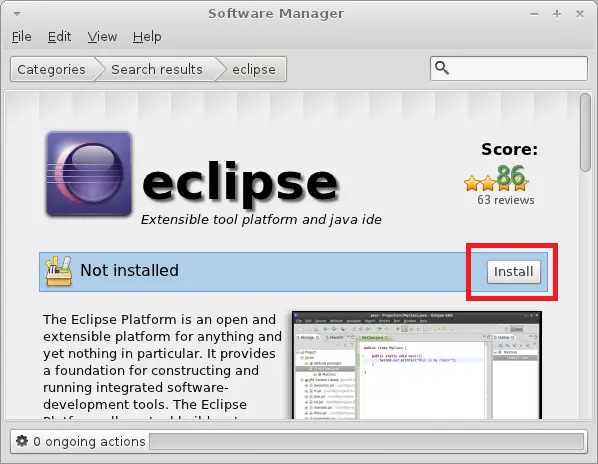Click the '63 reviews' text

point(506,200)
